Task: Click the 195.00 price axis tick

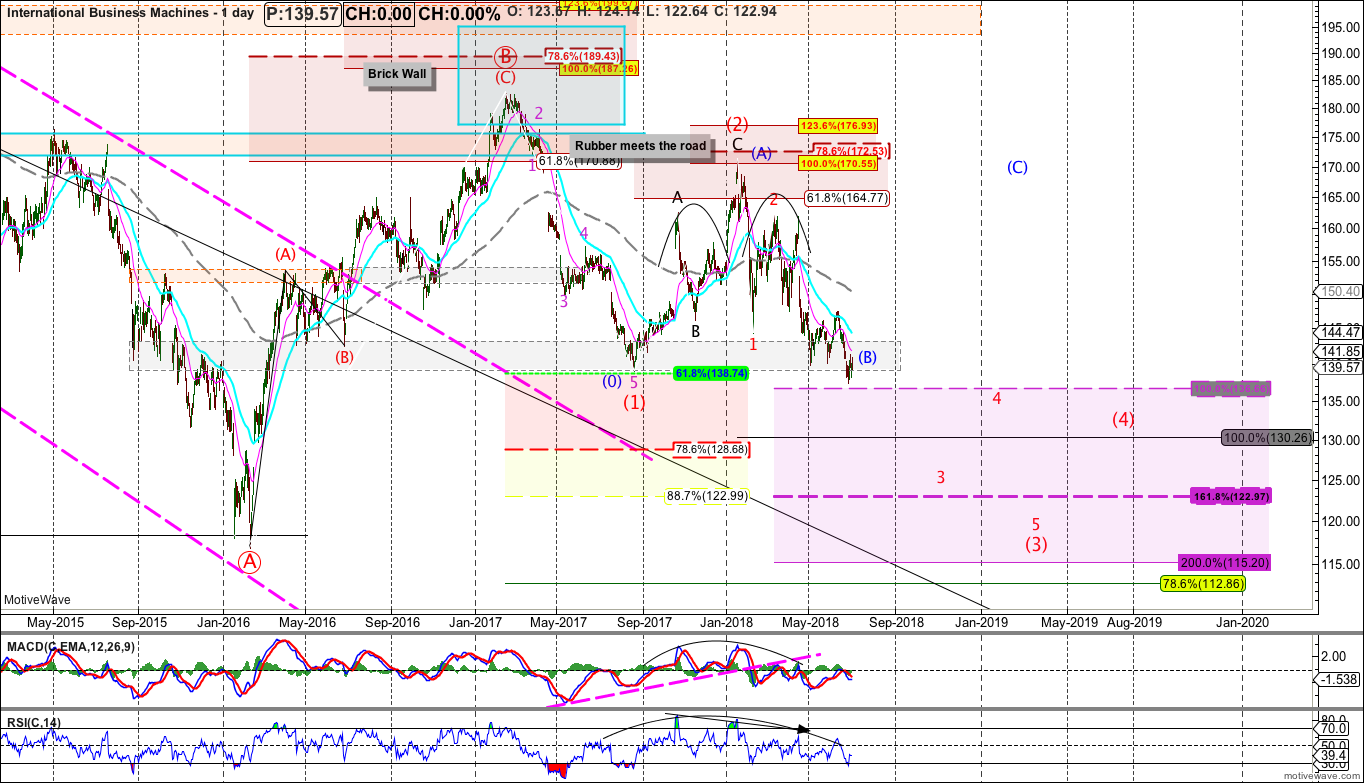Action: coord(1340,29)
